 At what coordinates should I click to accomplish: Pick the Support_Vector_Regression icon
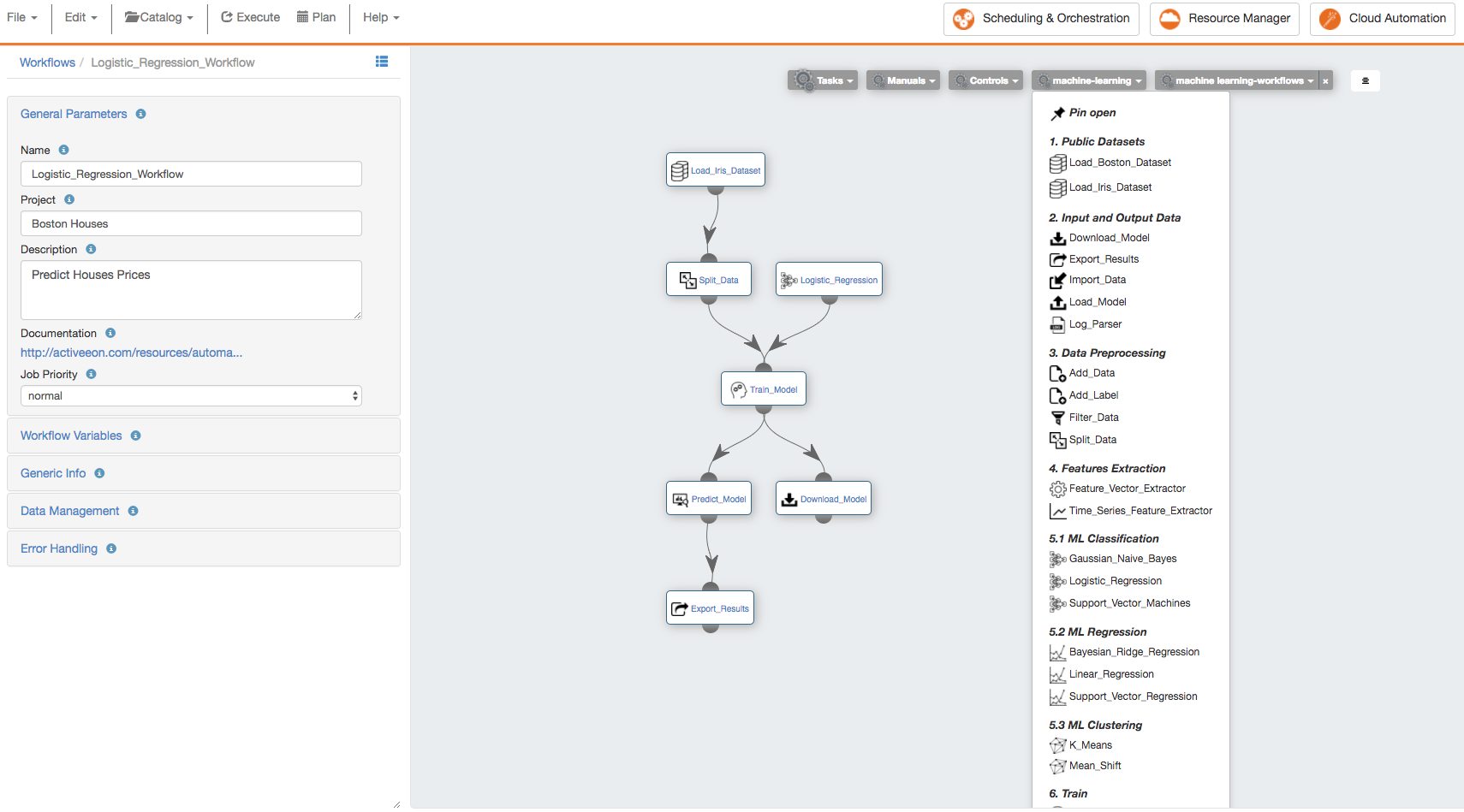click(1058, 696)
